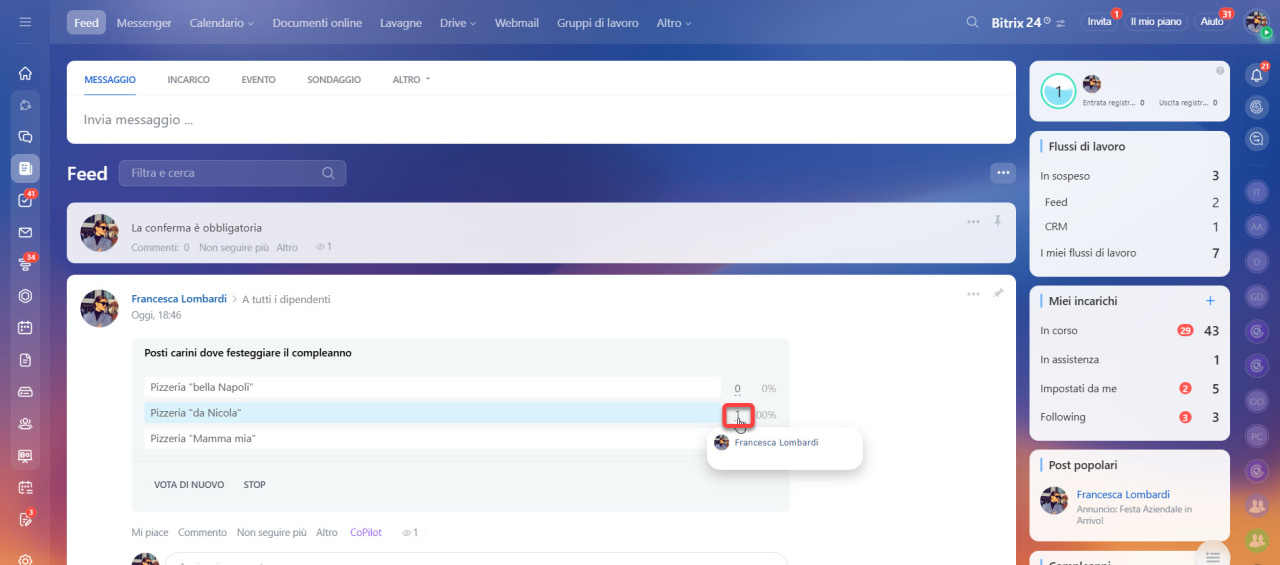Open the Feed document icon in sidebar
The height and width of the screenshot is (565, 1280).
[25, 168]
